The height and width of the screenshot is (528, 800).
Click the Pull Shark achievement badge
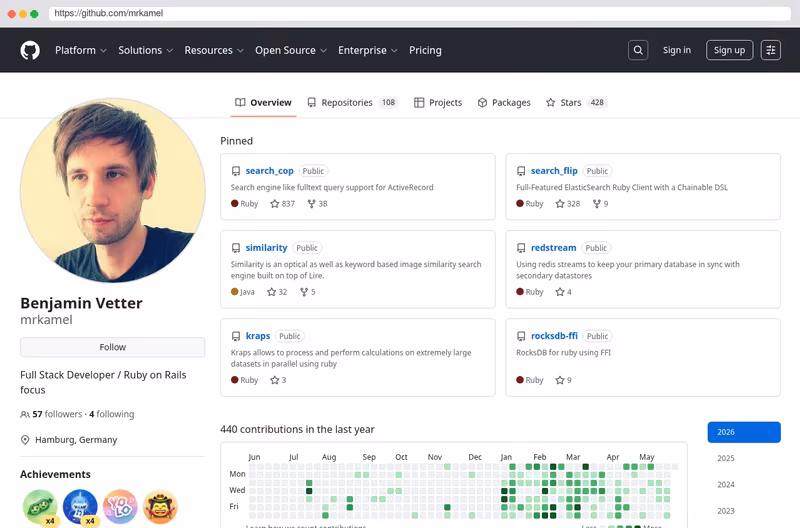[80, 507]
